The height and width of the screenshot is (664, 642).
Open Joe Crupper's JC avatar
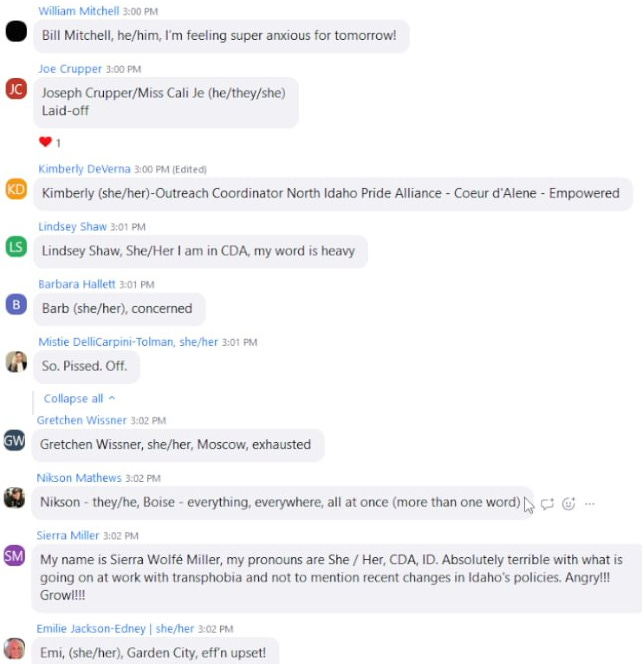pyautogui.click(x=16, y=89)
